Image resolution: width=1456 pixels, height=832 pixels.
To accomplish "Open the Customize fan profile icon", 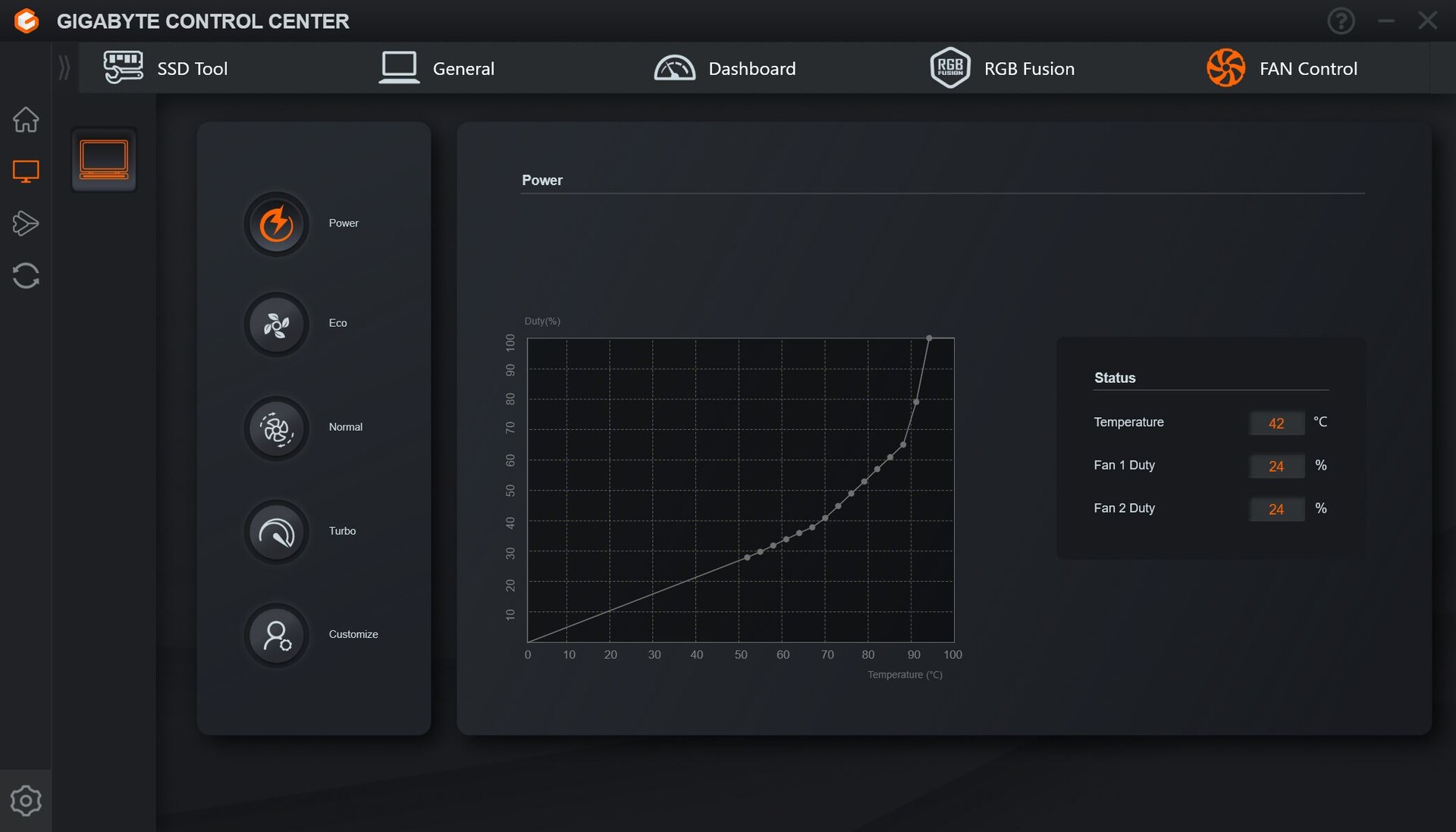I will point(277,636).
